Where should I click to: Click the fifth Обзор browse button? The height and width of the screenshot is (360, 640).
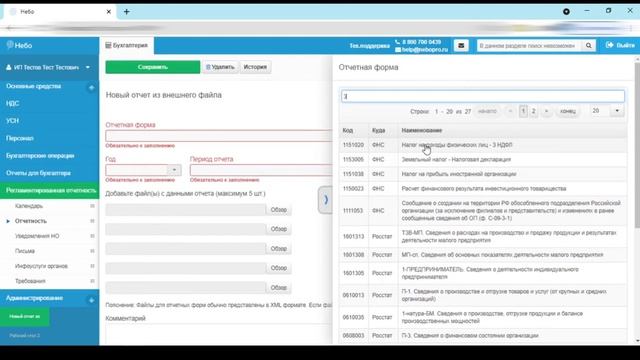coord(279,288)
